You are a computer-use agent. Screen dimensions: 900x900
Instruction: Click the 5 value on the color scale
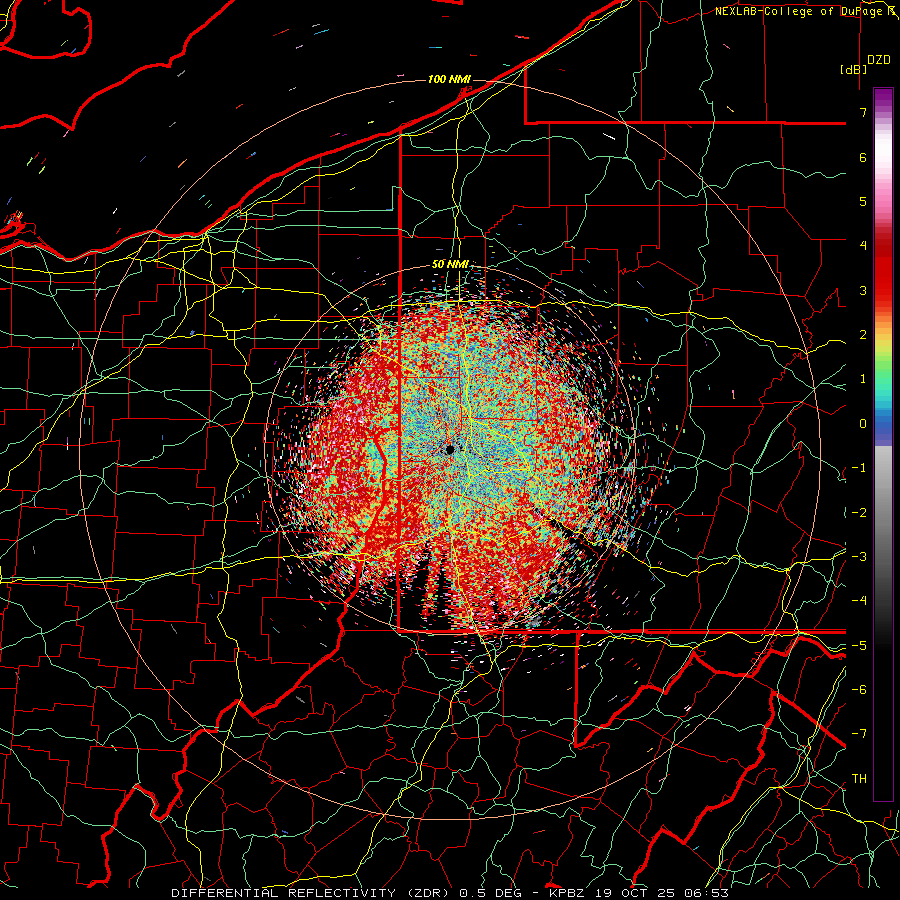(863, 201)
